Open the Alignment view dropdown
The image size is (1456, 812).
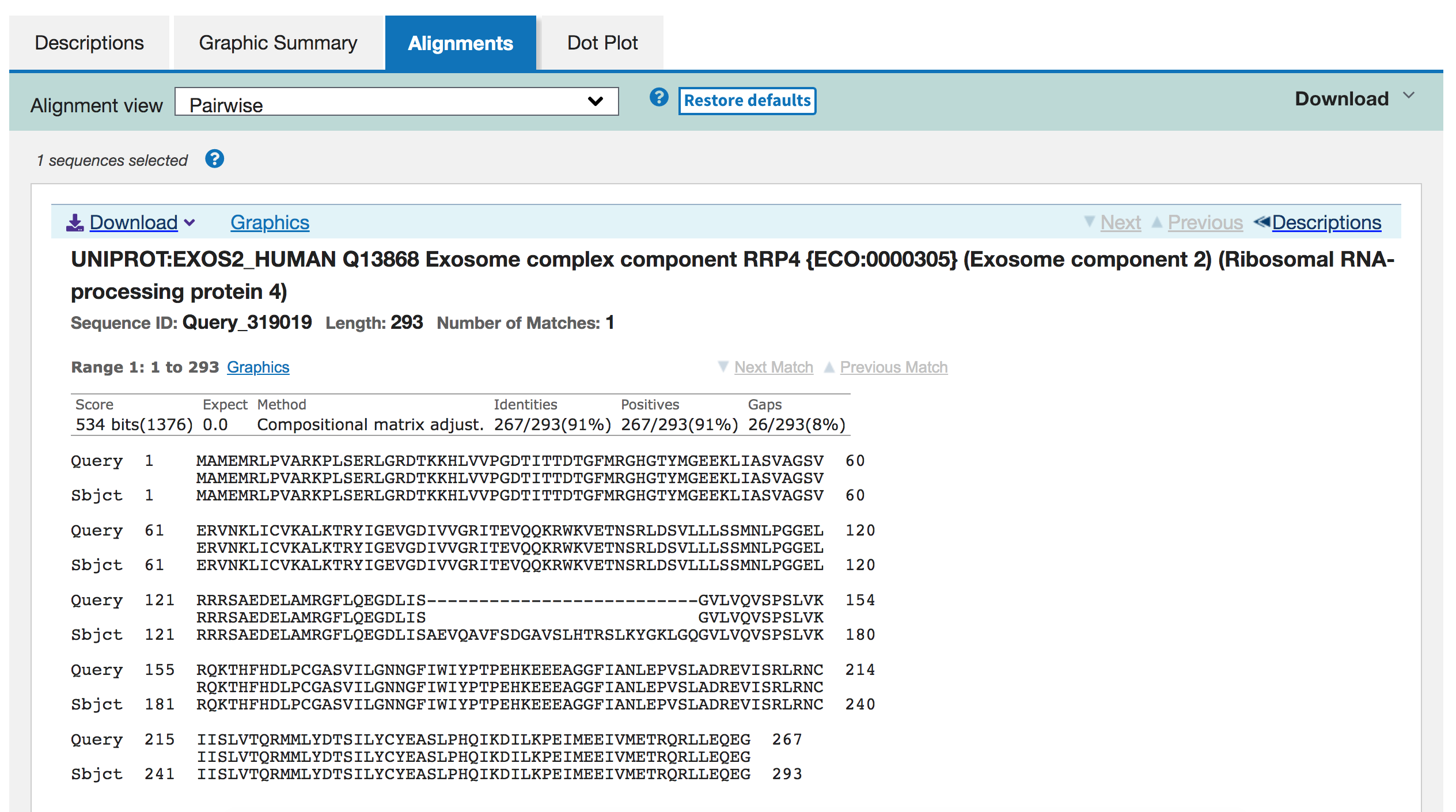pos(396,102)
